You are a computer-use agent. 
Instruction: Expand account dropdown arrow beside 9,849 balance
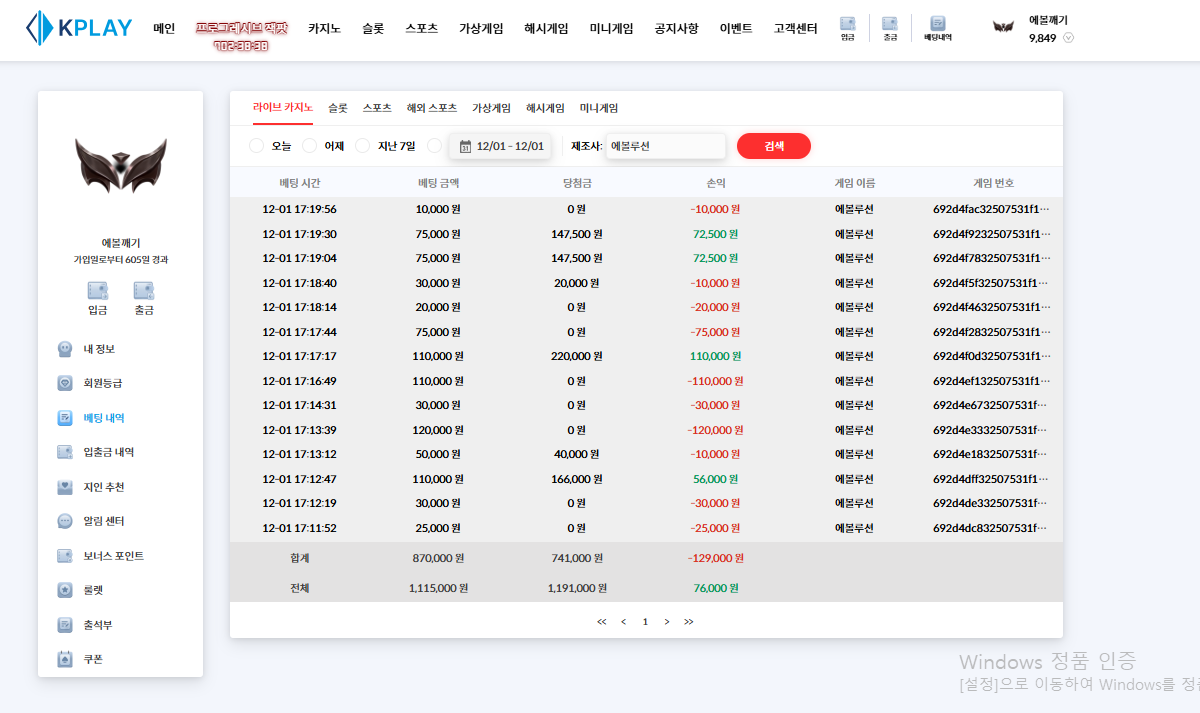click(1068, 38)
